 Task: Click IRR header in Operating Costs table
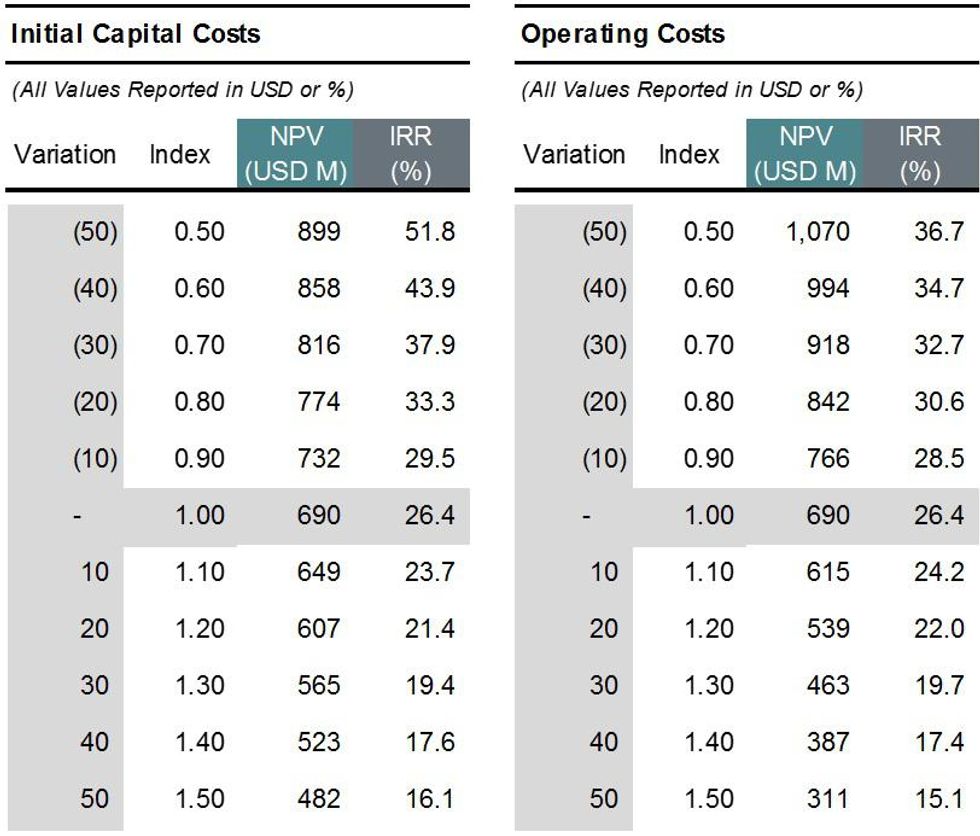point(919,154)
